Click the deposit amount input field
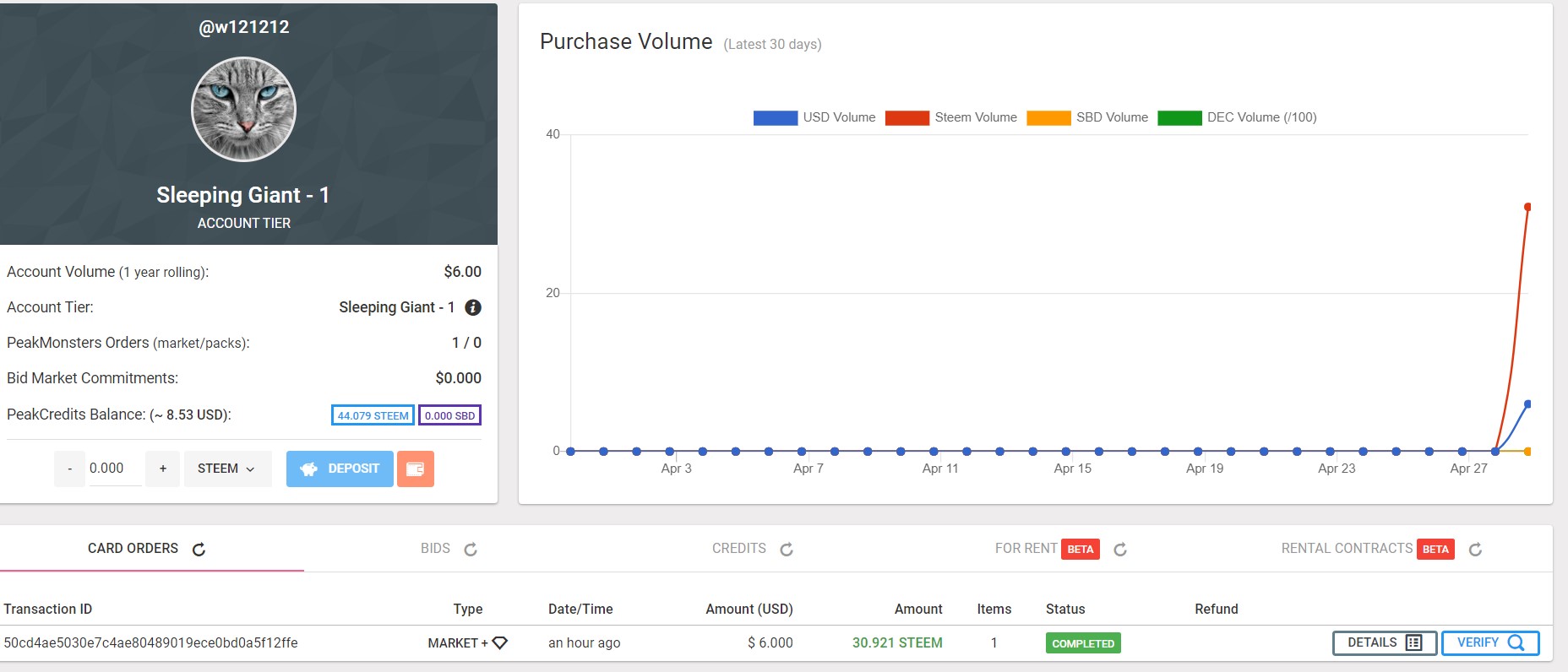This screenshot has height=672, width=1568. [114, 469]
